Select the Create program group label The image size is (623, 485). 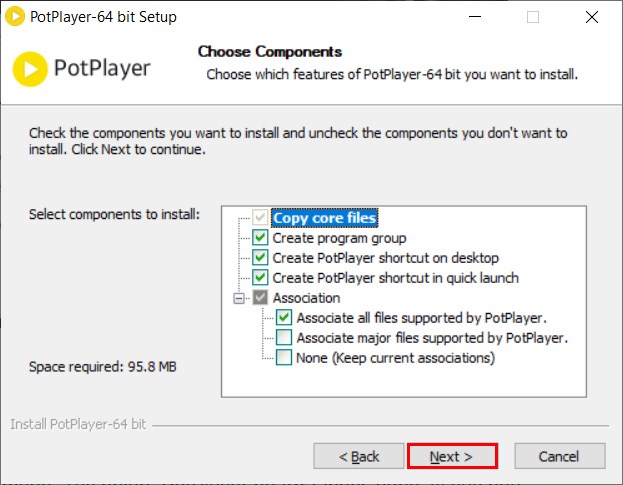pos(339,238)
